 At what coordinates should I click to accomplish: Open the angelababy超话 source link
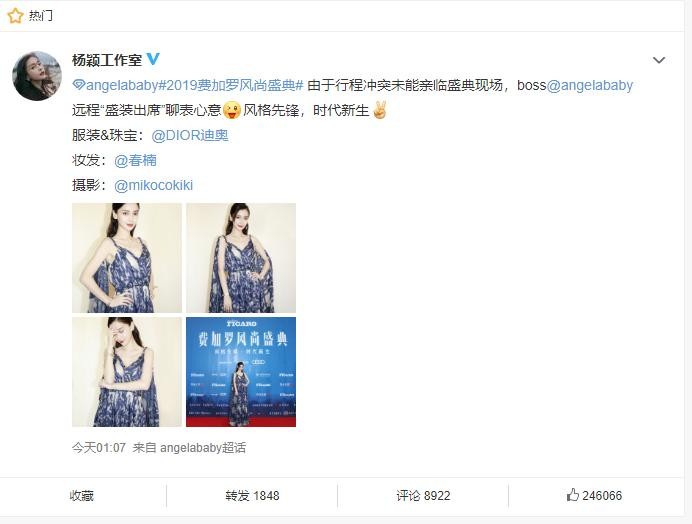click(203, 448)
